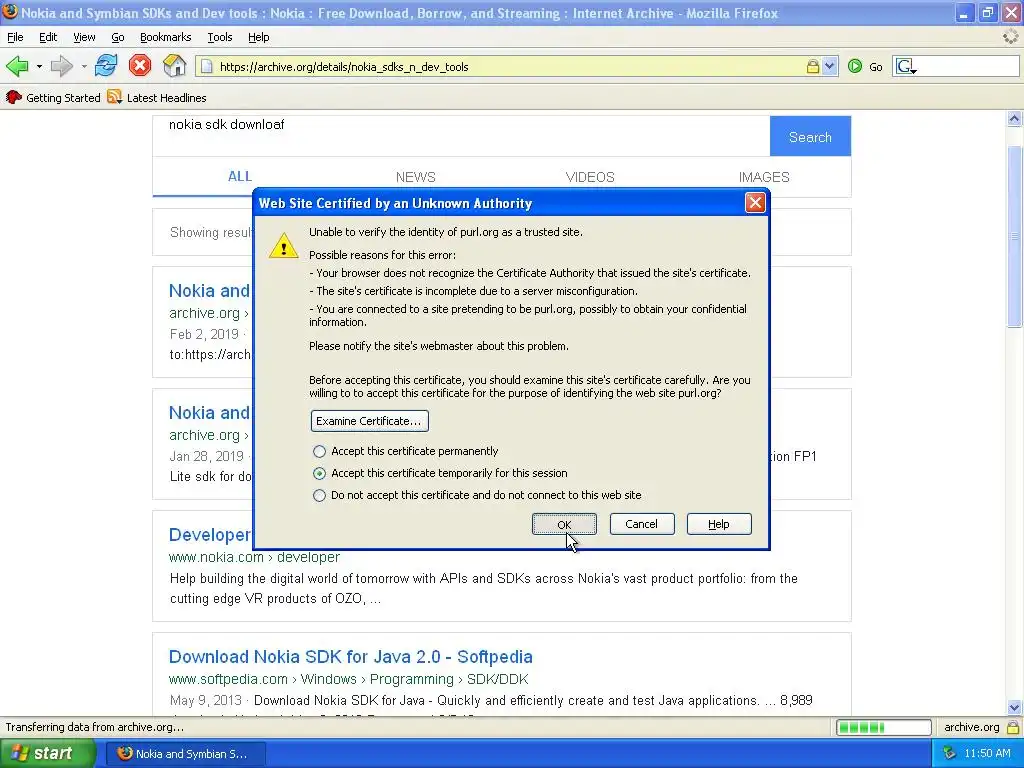
Task: Open the Help menu
Action: [x=259, y=37]
